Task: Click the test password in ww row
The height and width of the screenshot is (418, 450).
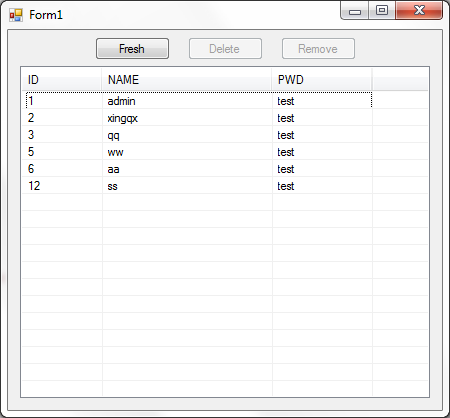Action: pos(286,152)
